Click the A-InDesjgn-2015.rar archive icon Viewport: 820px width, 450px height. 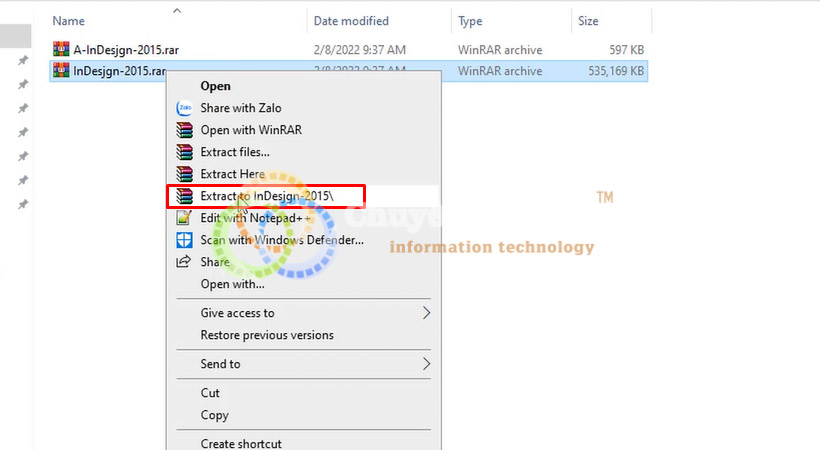pos(61,49)
